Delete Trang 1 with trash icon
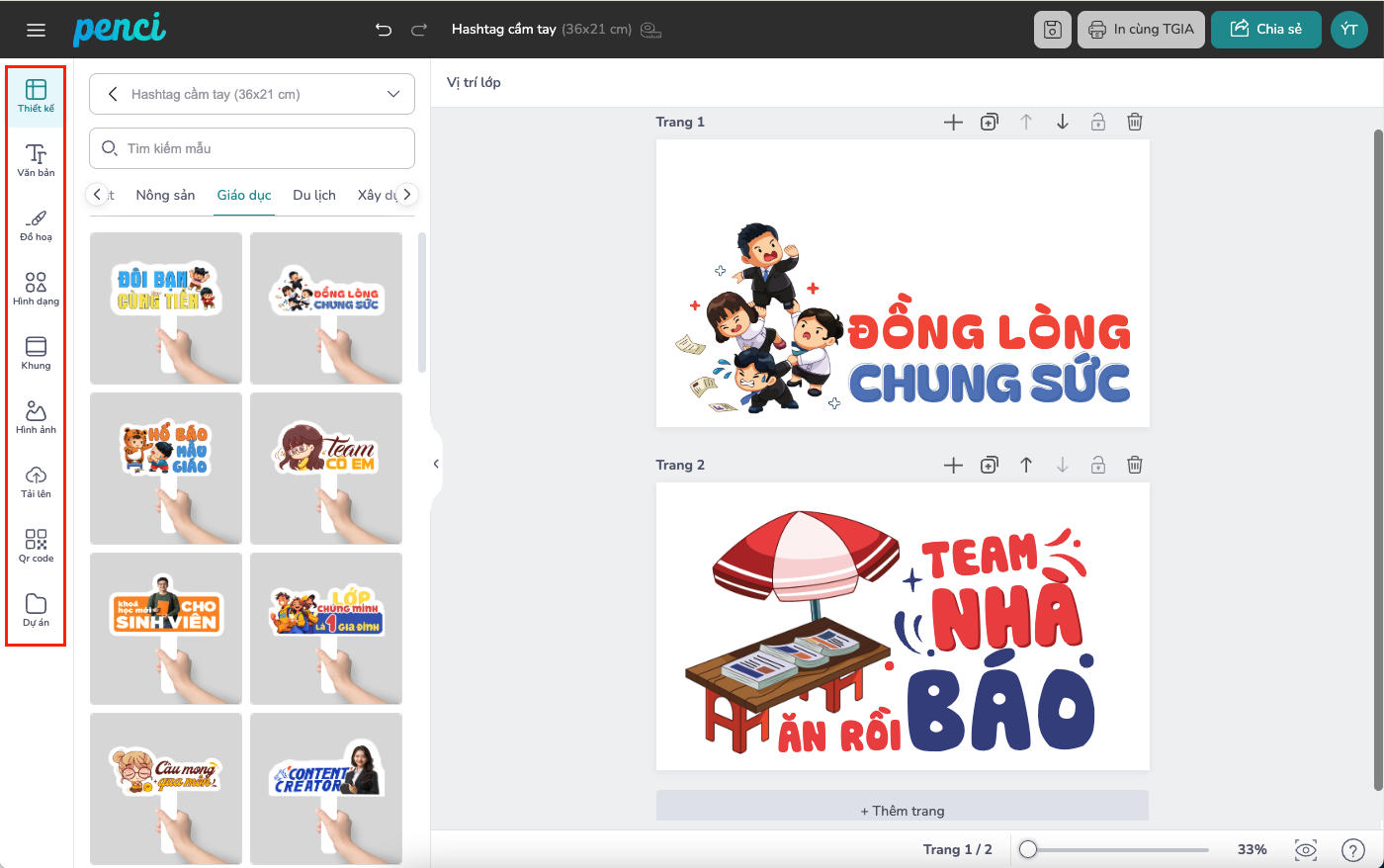 pos(1135,122)
